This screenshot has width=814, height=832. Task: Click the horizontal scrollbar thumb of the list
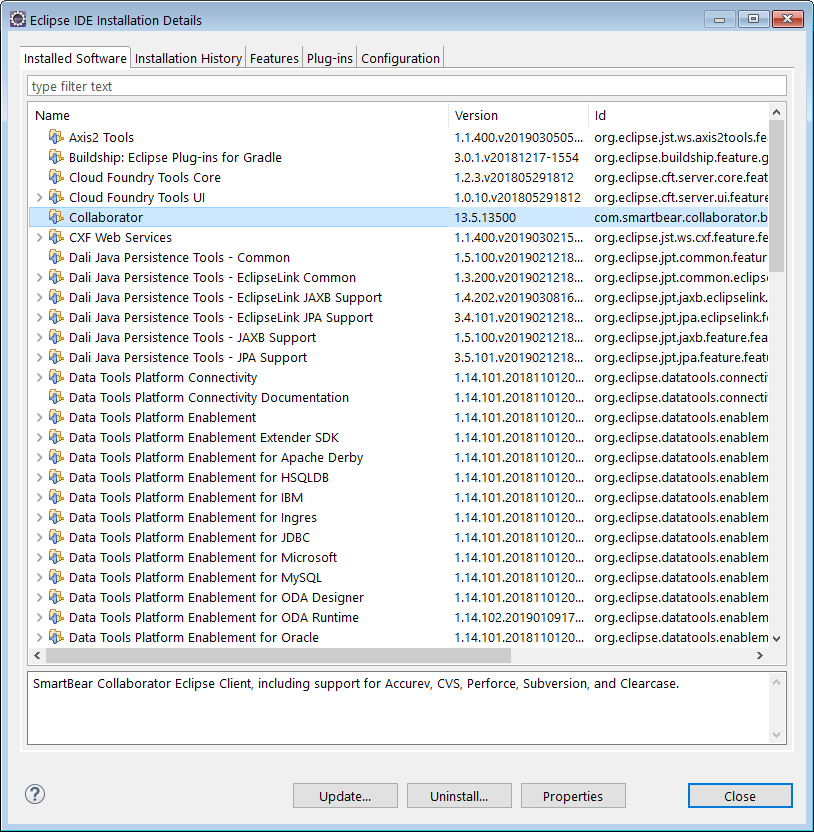point(279,655)
